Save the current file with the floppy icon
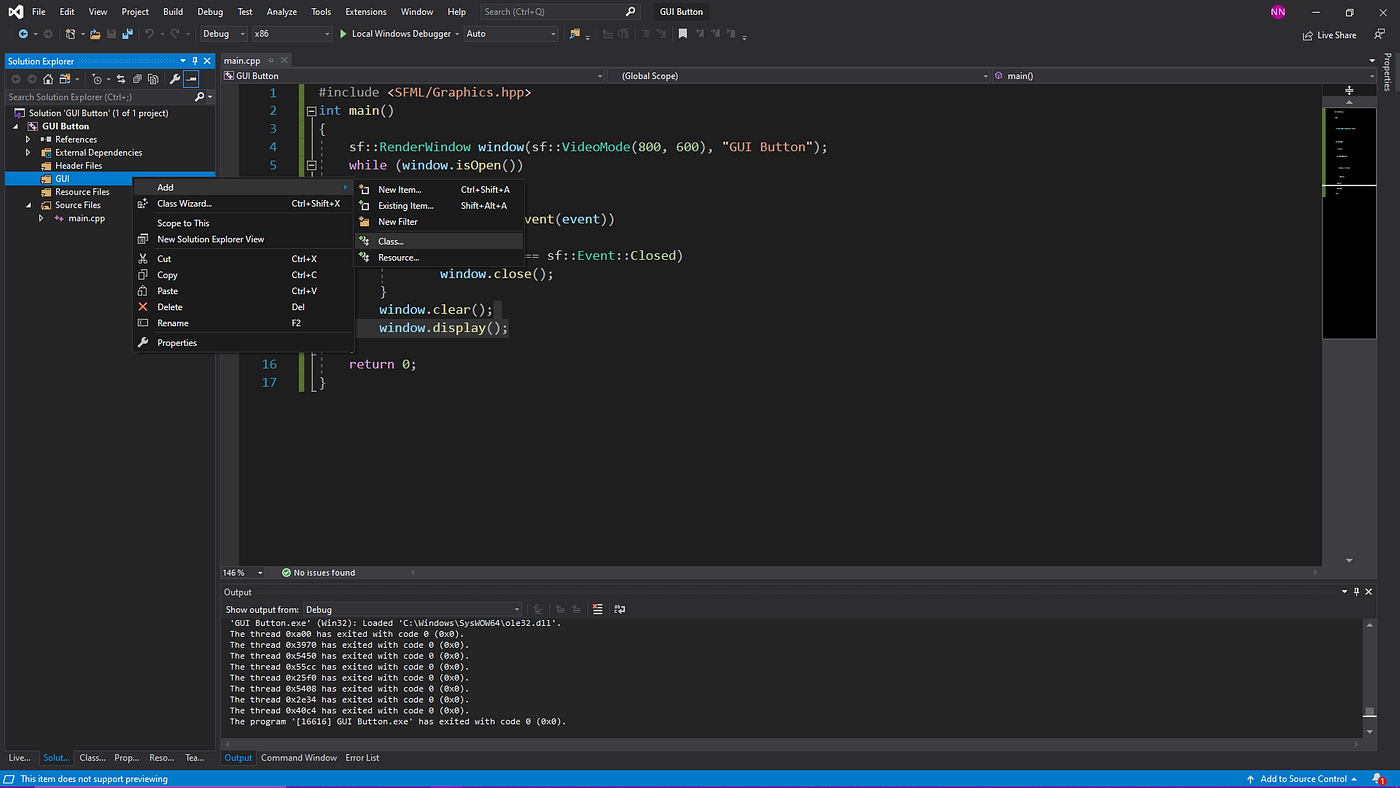This screenshot has width=1400, height=788. [x=111, y=34]
